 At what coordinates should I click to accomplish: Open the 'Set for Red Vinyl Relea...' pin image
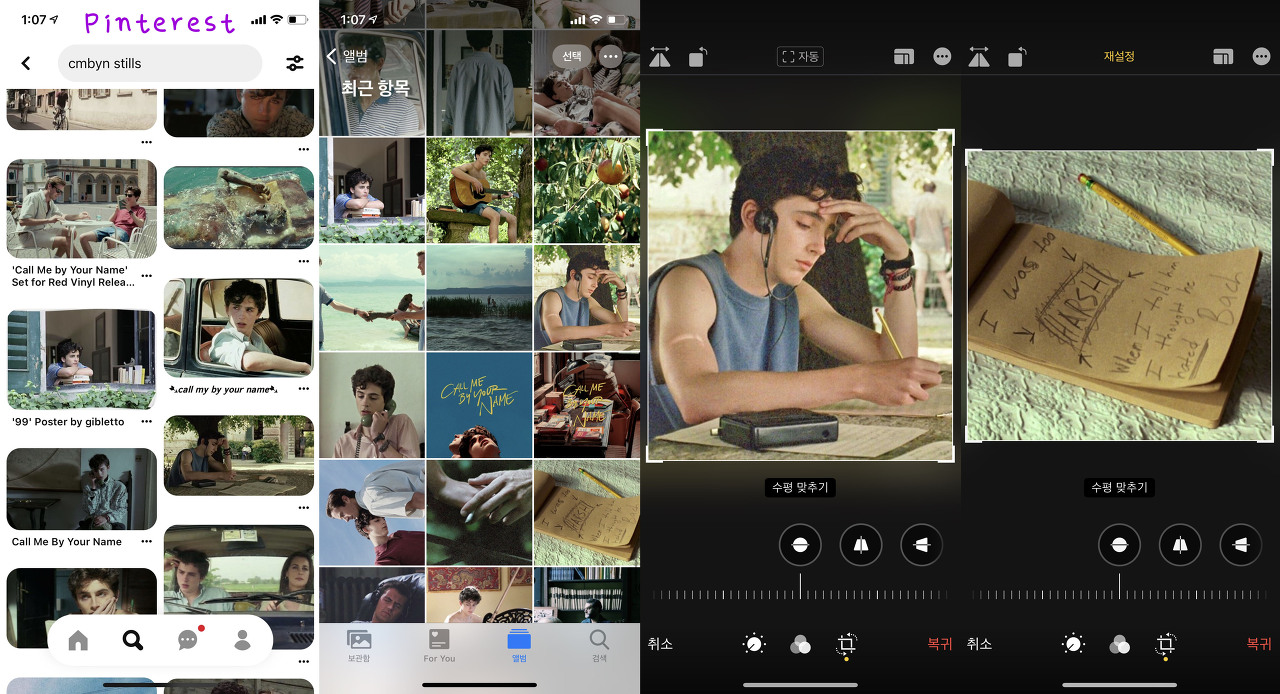82,208
